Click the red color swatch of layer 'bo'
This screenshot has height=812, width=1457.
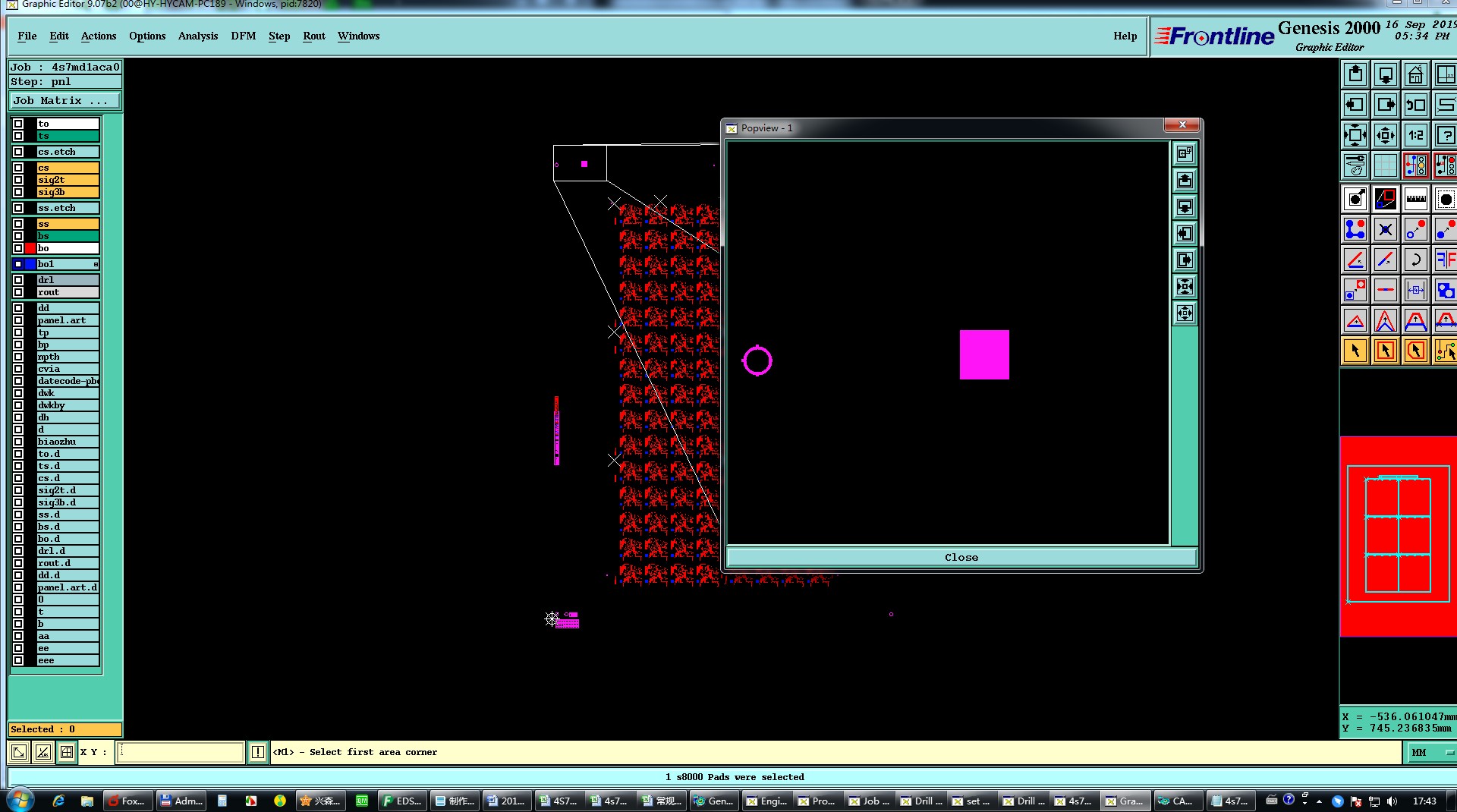[30, 248]
